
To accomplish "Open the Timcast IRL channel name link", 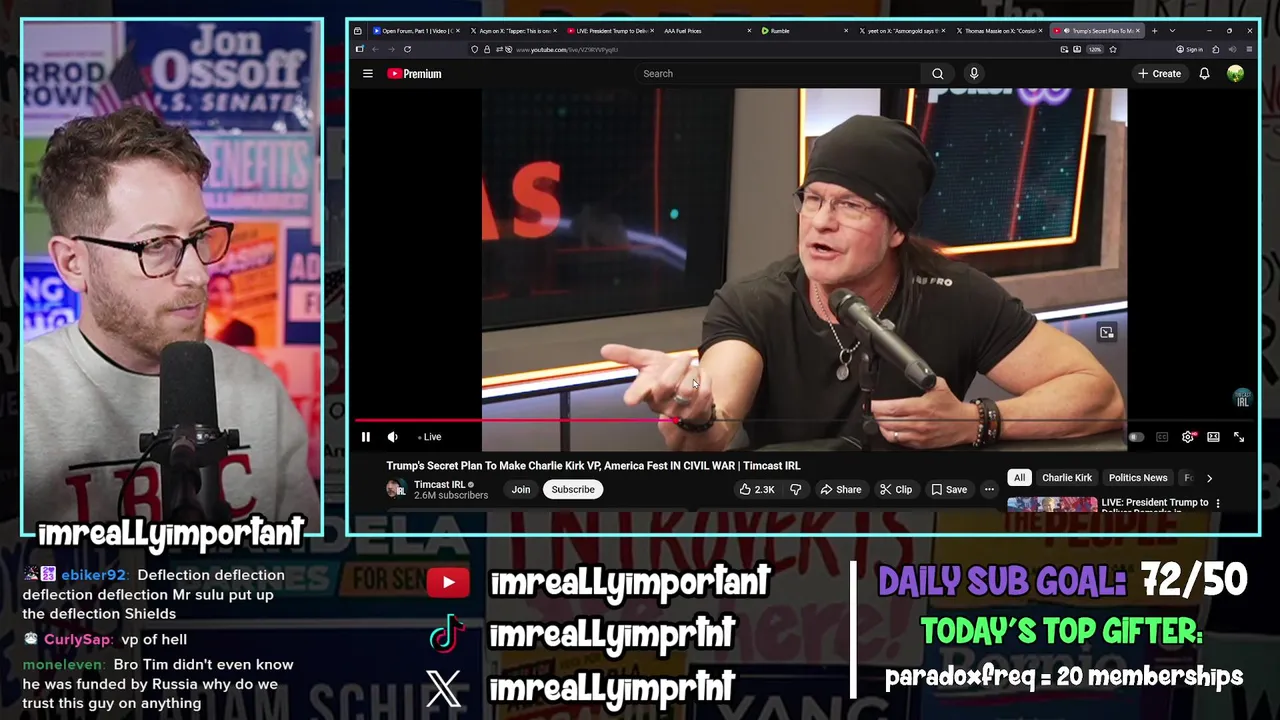I will [440, 484].
